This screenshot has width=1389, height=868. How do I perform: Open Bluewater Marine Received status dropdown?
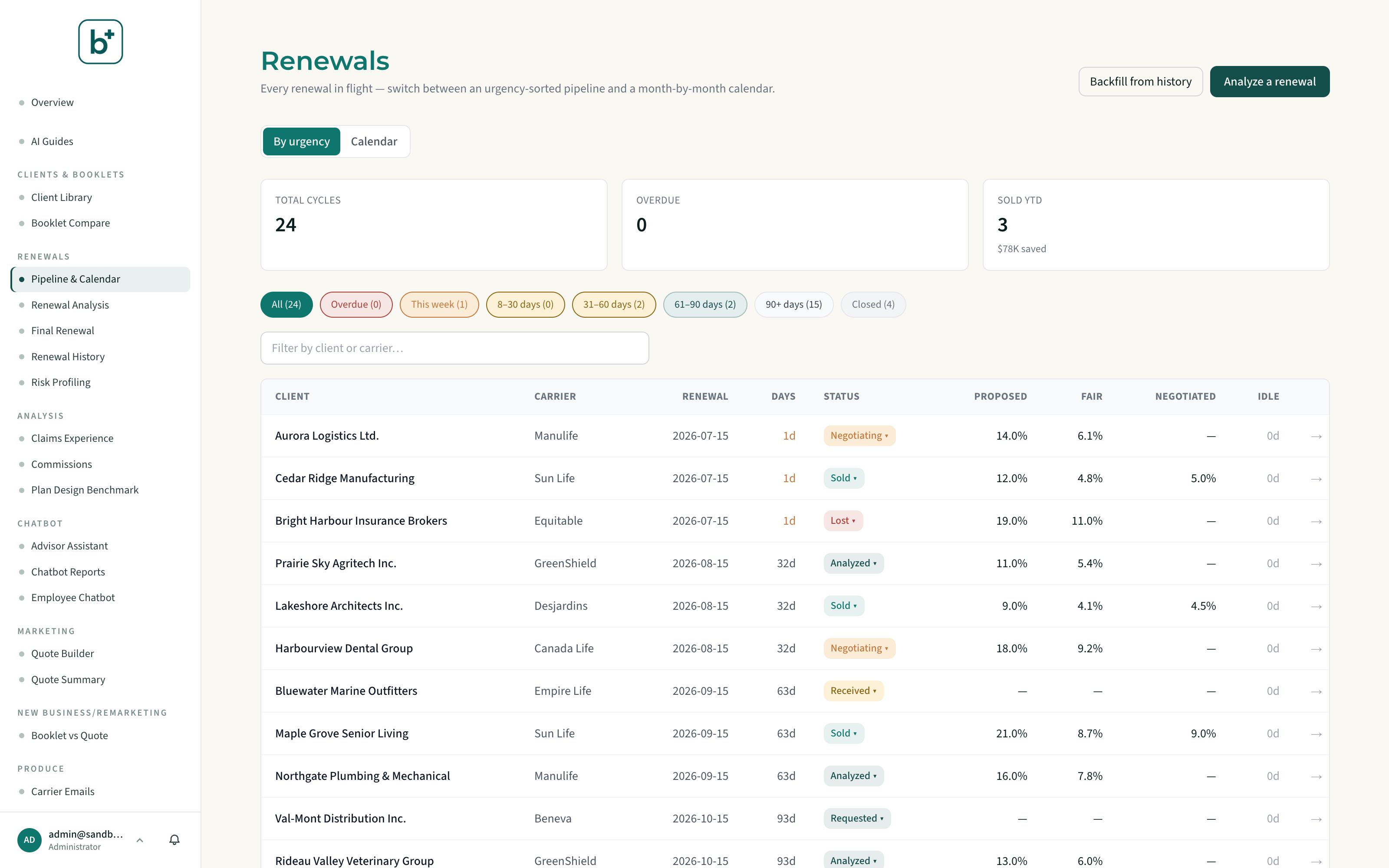[x=853, y=690]
